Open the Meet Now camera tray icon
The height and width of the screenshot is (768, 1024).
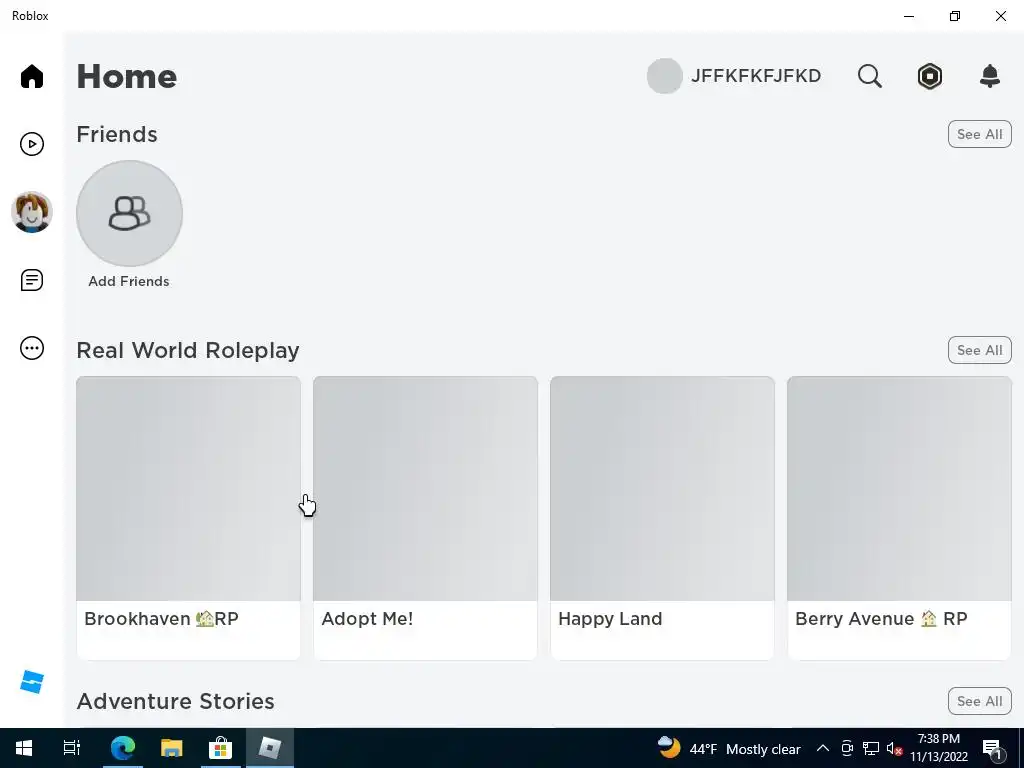(847, 748)
